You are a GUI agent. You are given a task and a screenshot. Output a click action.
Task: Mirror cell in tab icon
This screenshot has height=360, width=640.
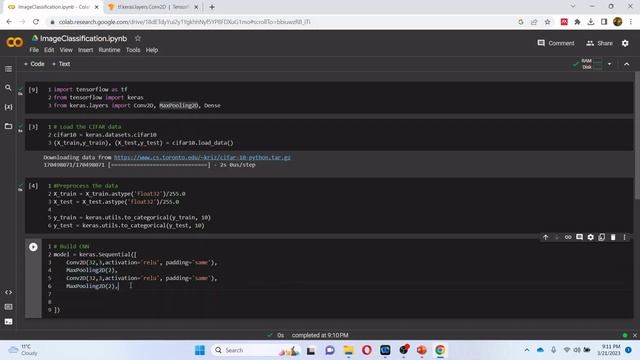tap(602, 237)
